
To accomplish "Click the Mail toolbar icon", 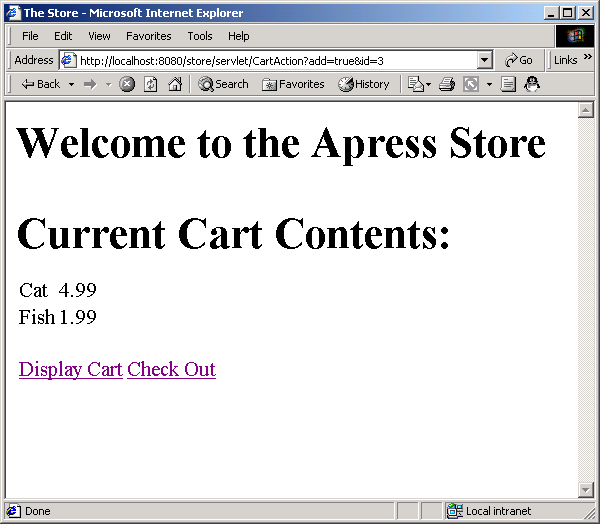I will click(416, 84).
